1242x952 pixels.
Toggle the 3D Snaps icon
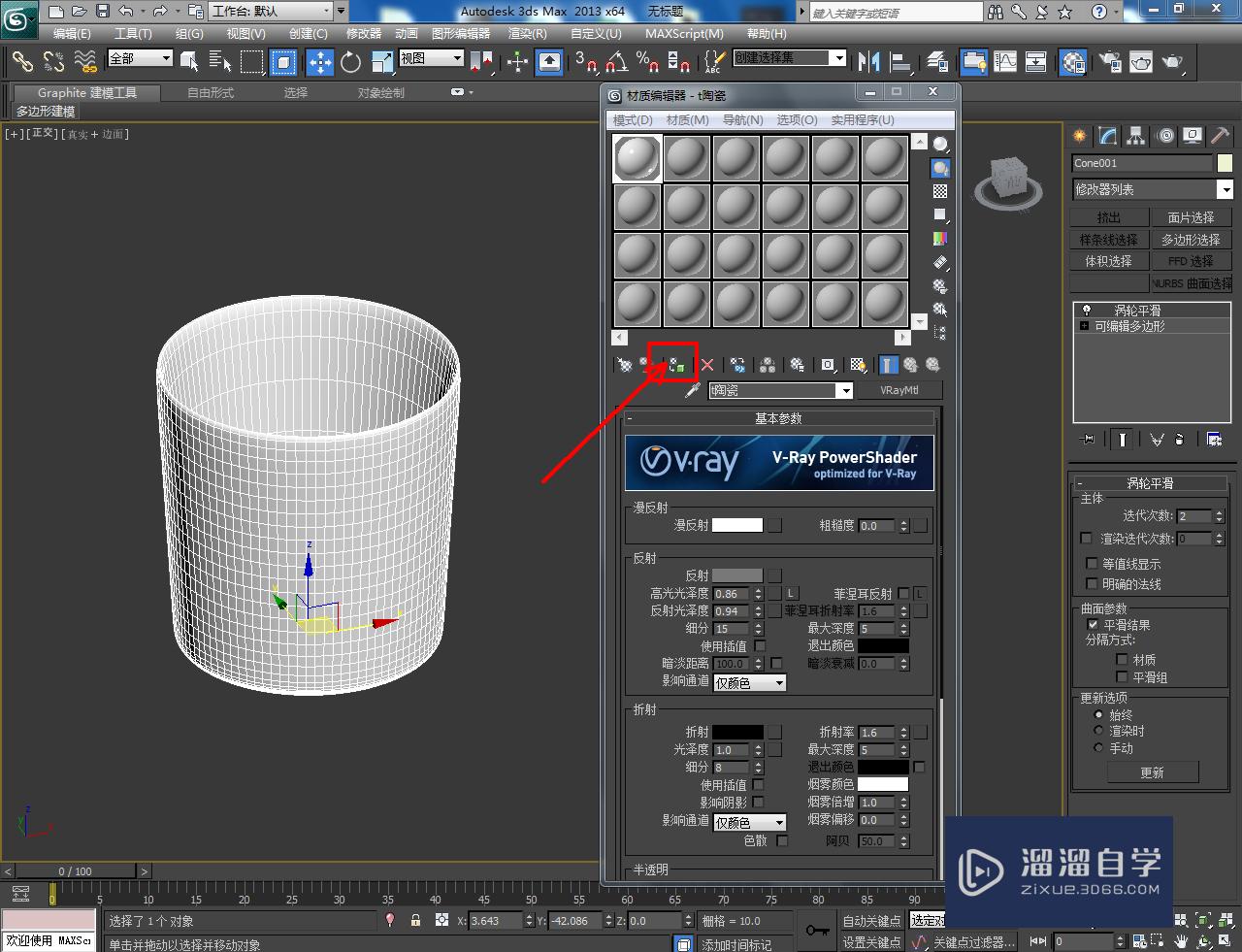(x=586, y=62)
